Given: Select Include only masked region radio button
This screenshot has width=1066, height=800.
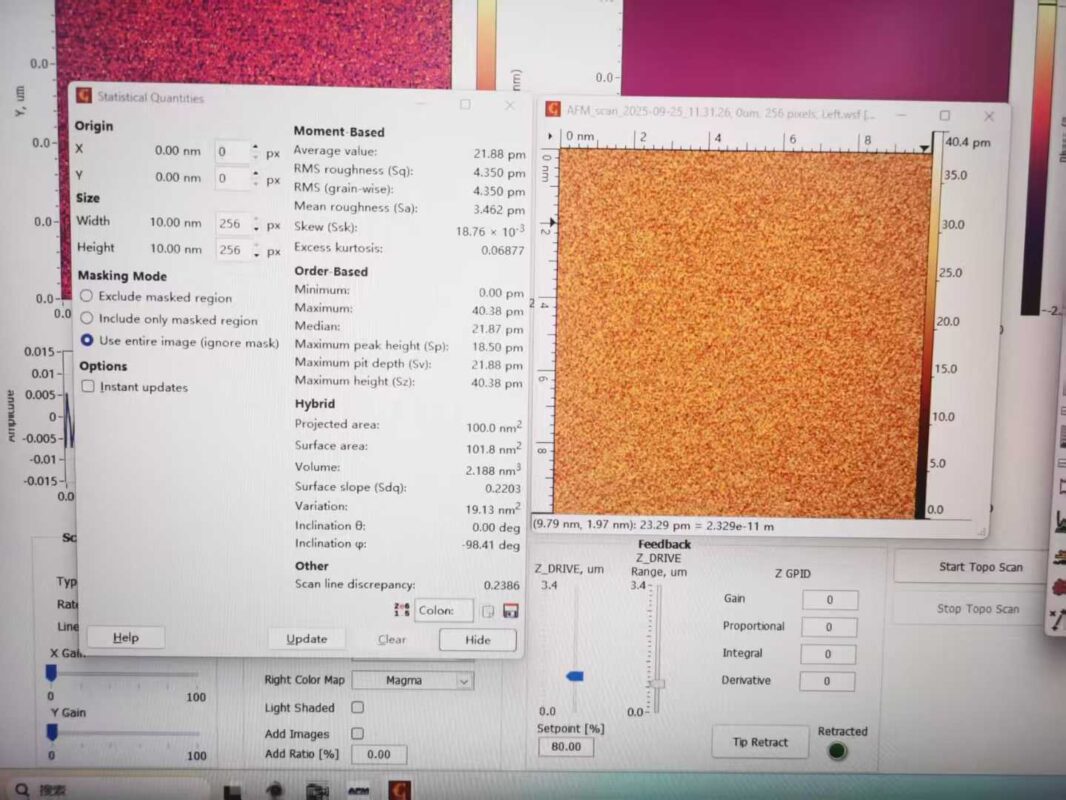Looking at the screenshot, I should pyautogui.click(x=87, y=319).
